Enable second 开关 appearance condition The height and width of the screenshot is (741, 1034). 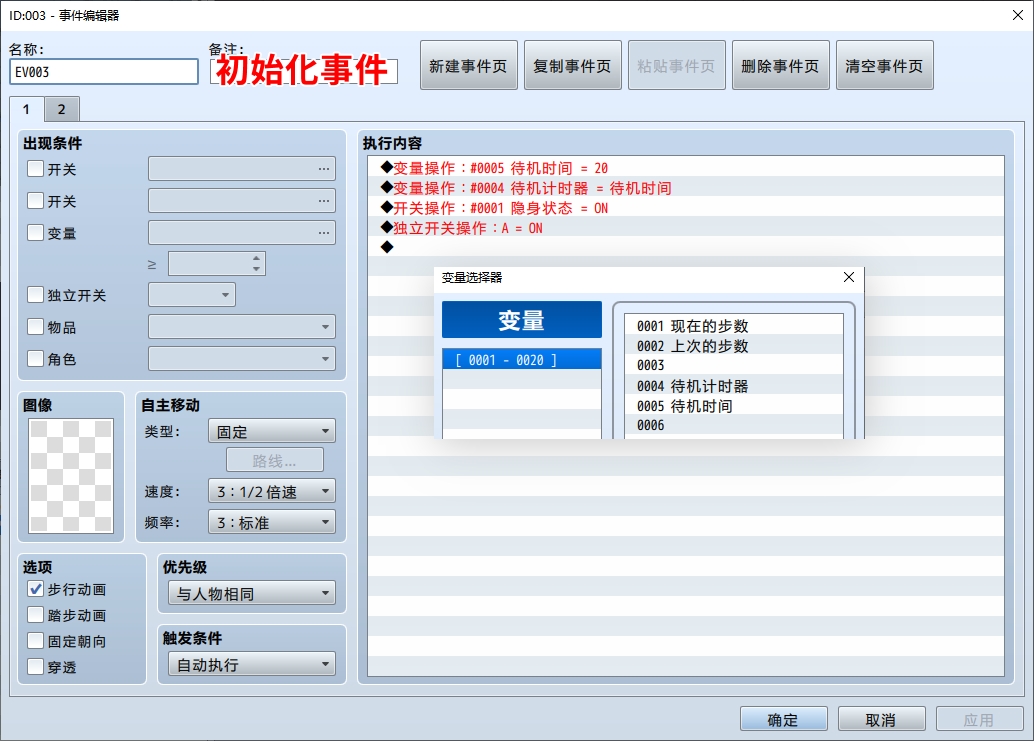pos(36,200)
